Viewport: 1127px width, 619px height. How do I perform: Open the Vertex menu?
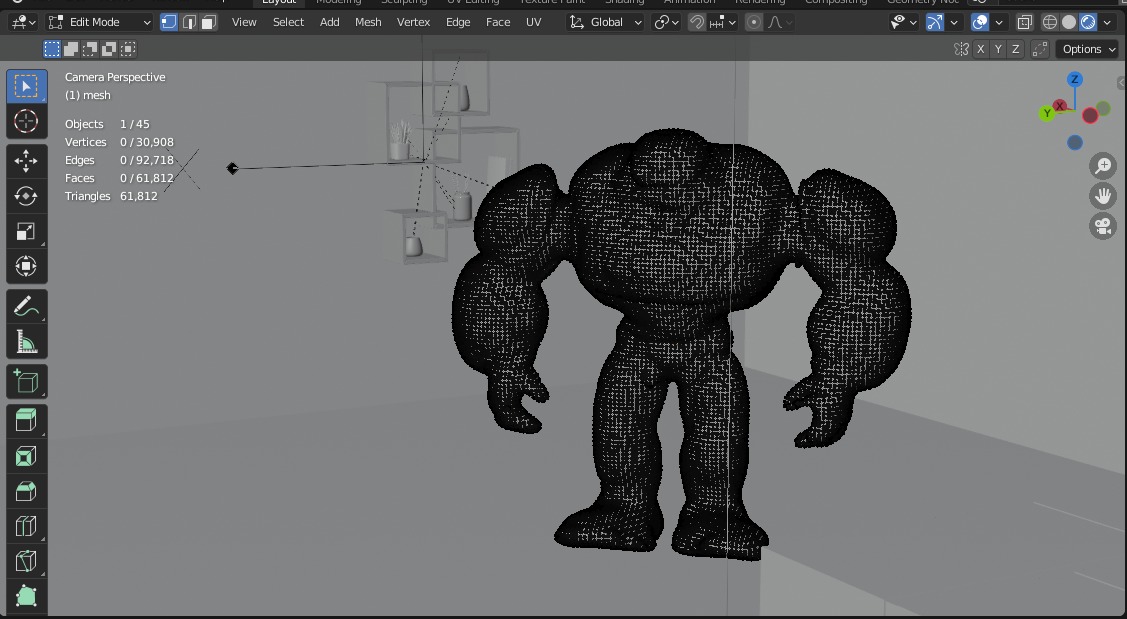[413, 22]
